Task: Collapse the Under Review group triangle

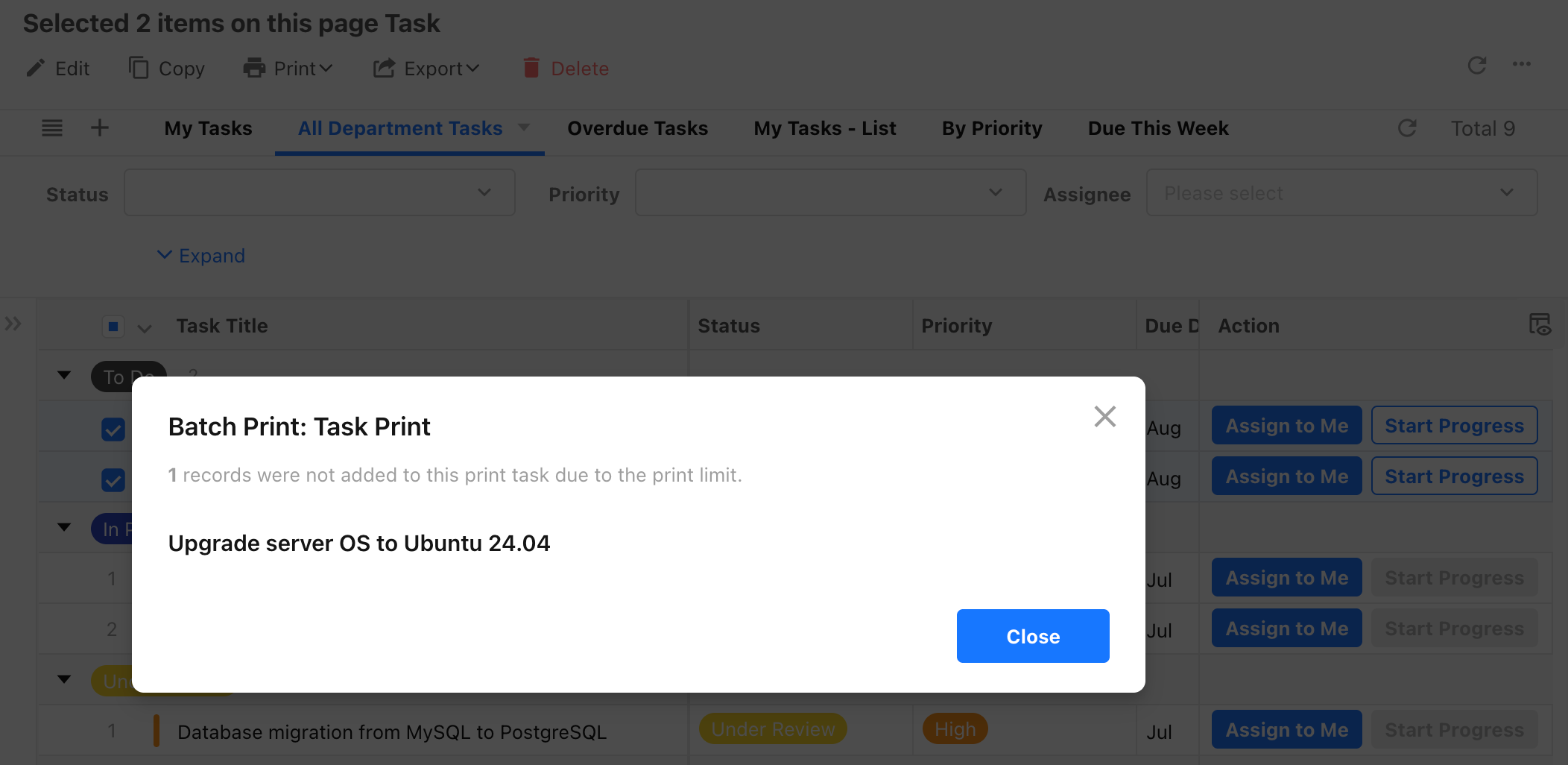Action: tap(65, 679)
